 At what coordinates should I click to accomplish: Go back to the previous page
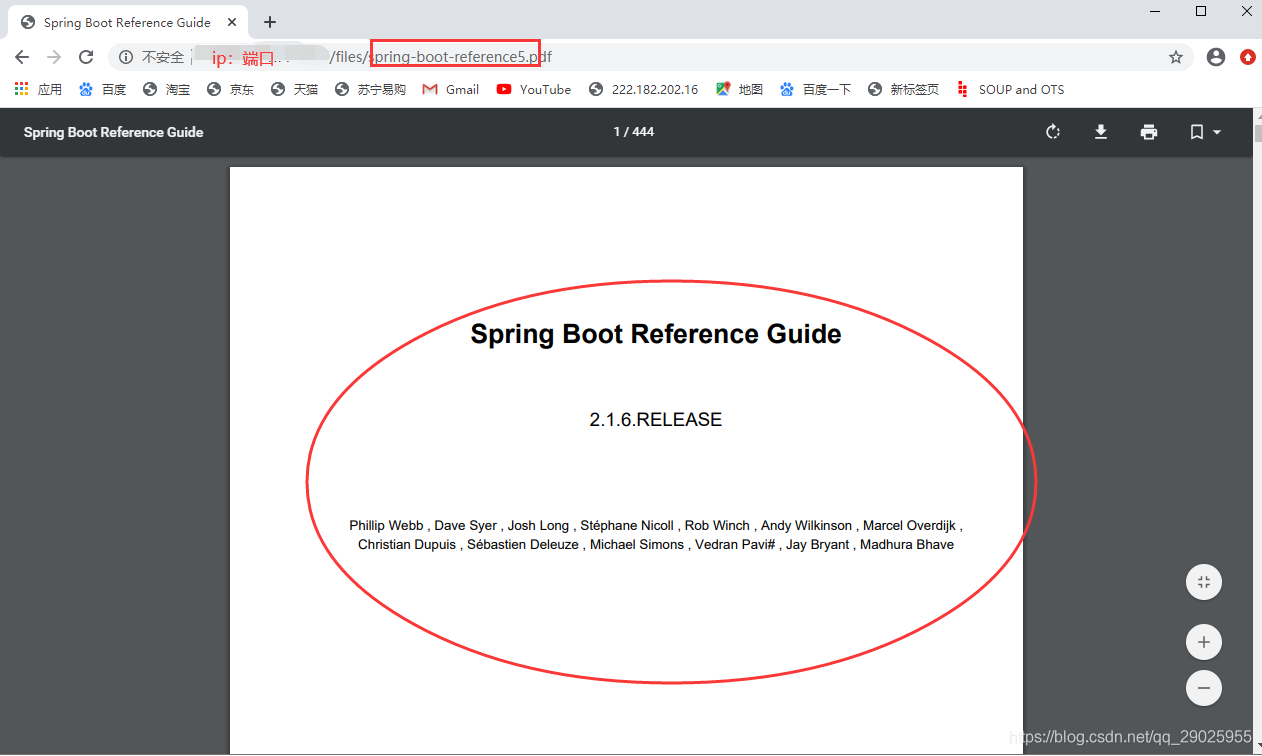coord(22,58)
